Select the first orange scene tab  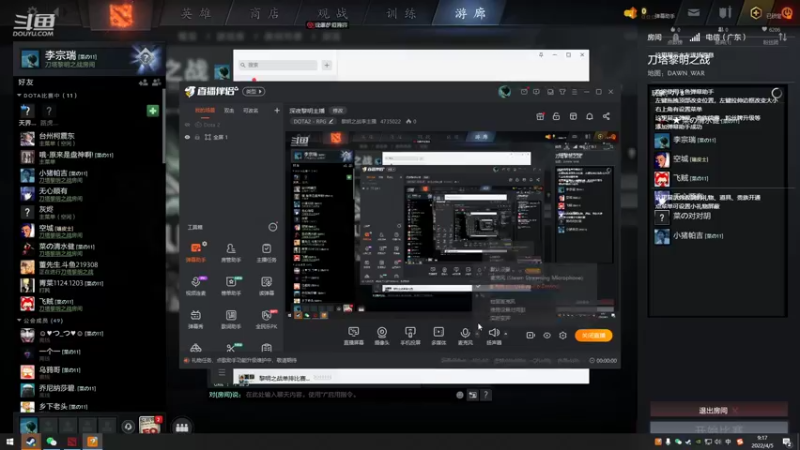[205, 111]
